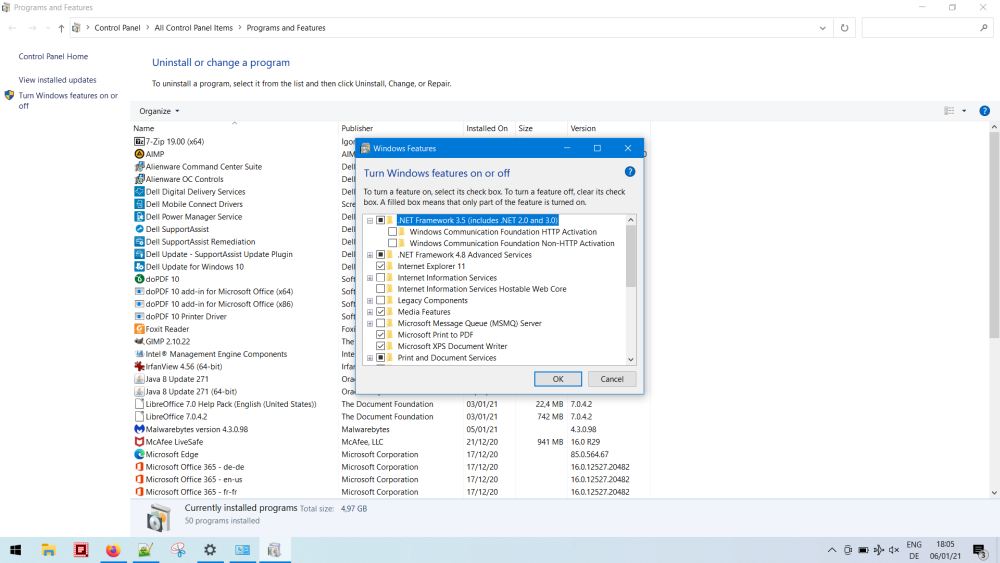Open the Windows Start menu

point(16,550)
